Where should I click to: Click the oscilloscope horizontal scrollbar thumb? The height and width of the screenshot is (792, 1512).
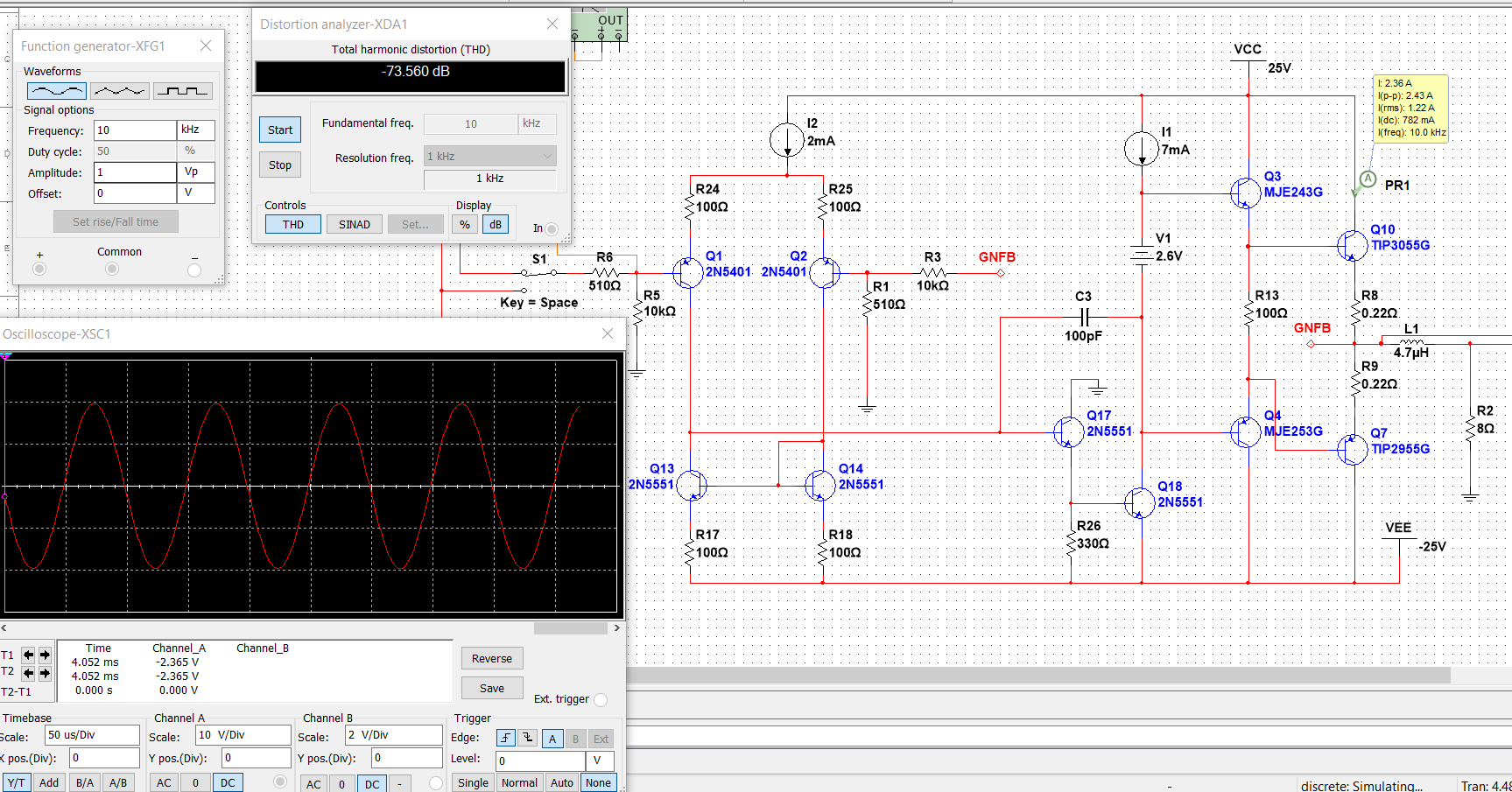coord(571,628)
